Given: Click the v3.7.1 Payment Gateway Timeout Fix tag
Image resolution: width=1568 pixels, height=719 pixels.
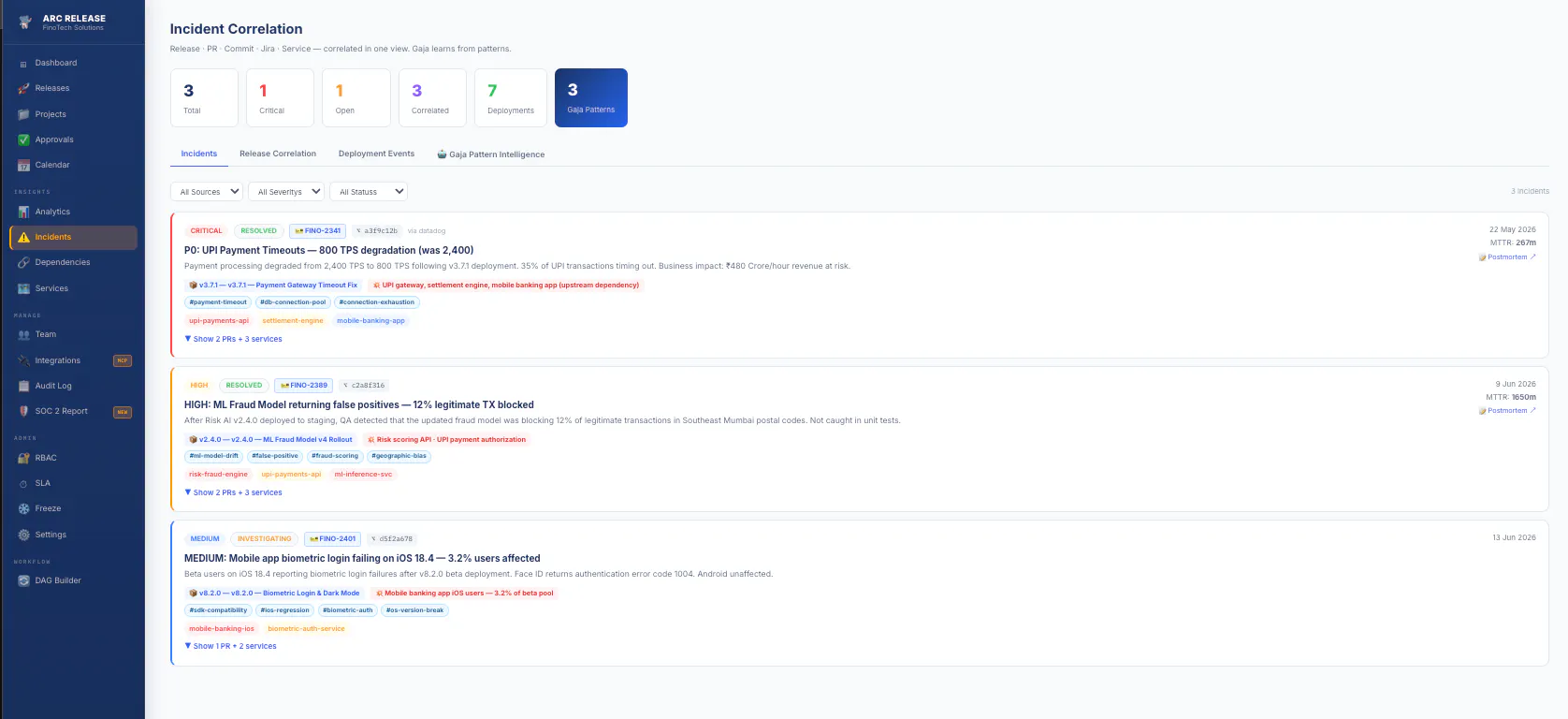Looking at the screenshot, I should coord(273,285).
